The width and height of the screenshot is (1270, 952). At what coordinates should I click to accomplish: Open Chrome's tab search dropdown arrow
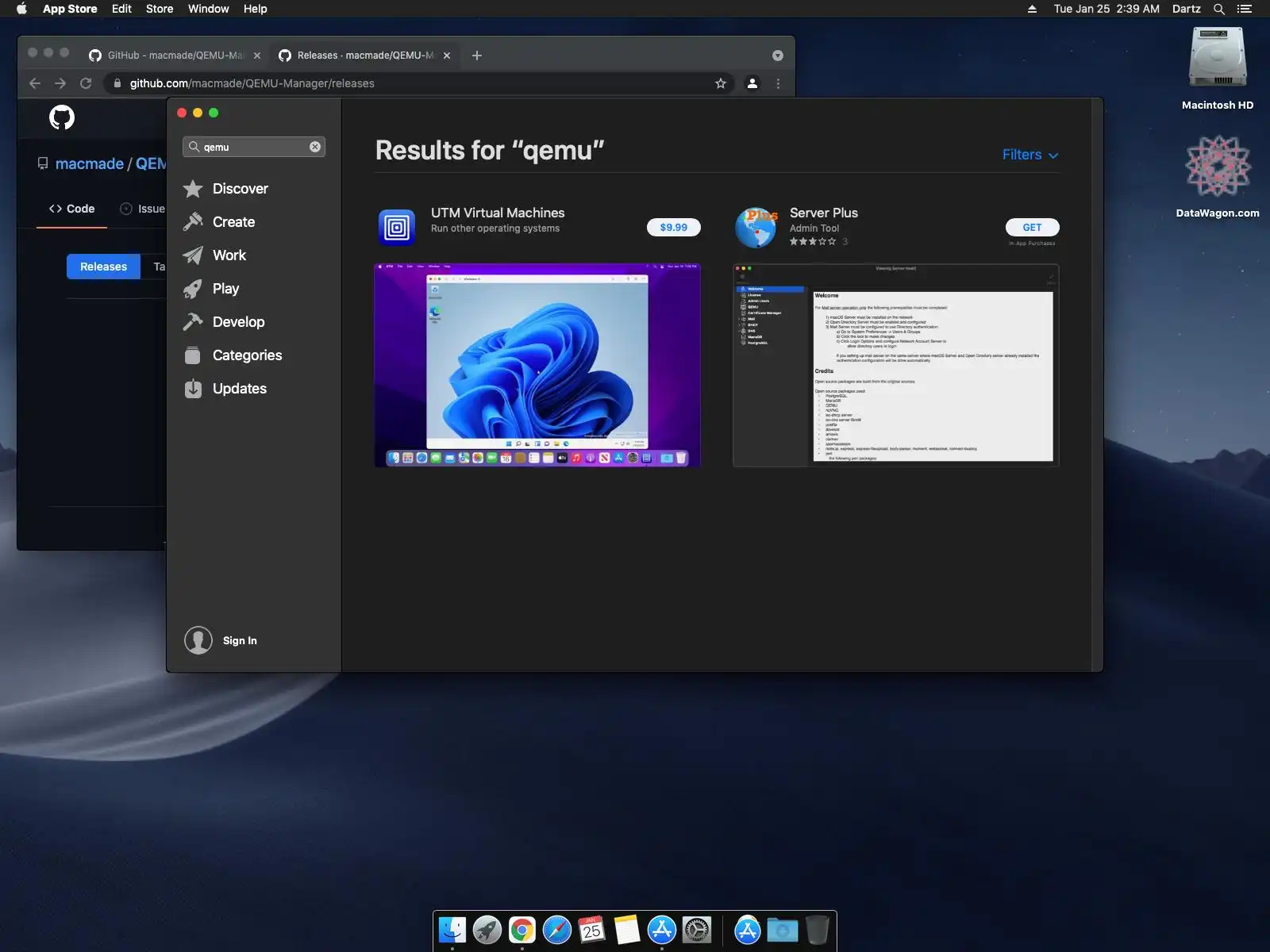(778, 56)
